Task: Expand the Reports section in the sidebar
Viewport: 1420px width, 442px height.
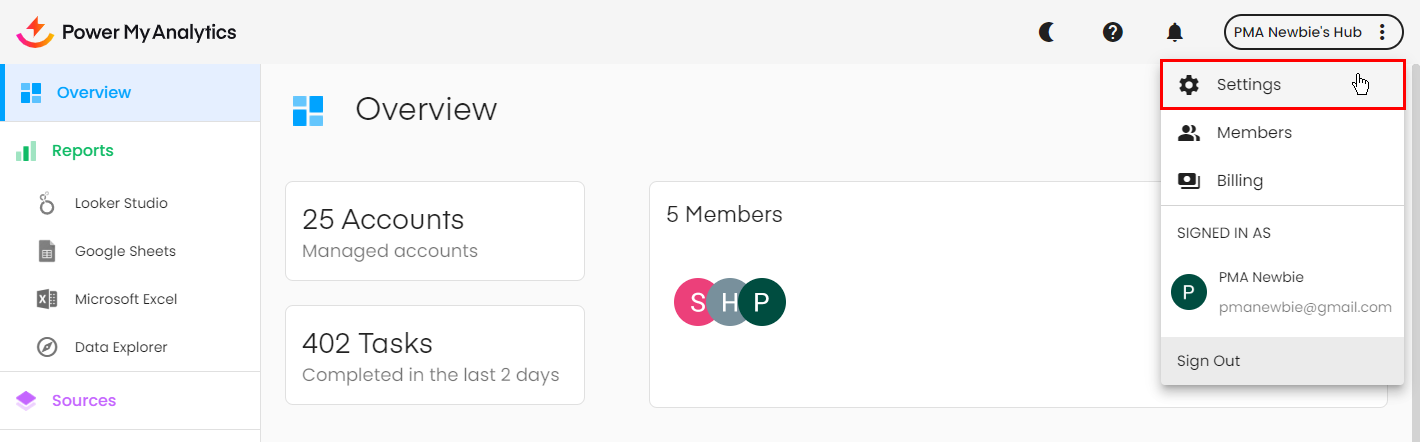Action: pos(83,151)
